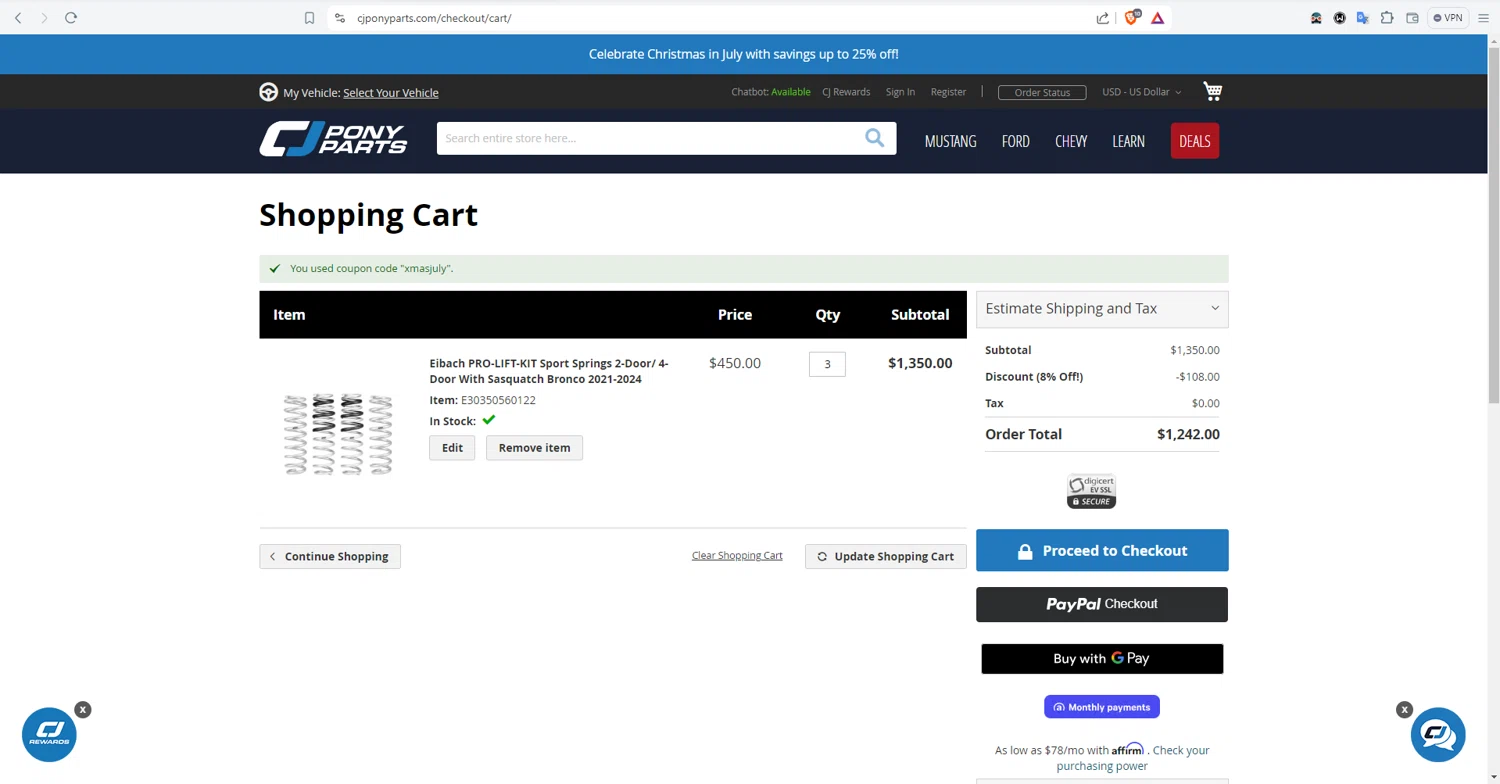The width and height of the screenshot is (1500, 784).
Task: Open the shopping cart icon in the header
Action: 1213,92
